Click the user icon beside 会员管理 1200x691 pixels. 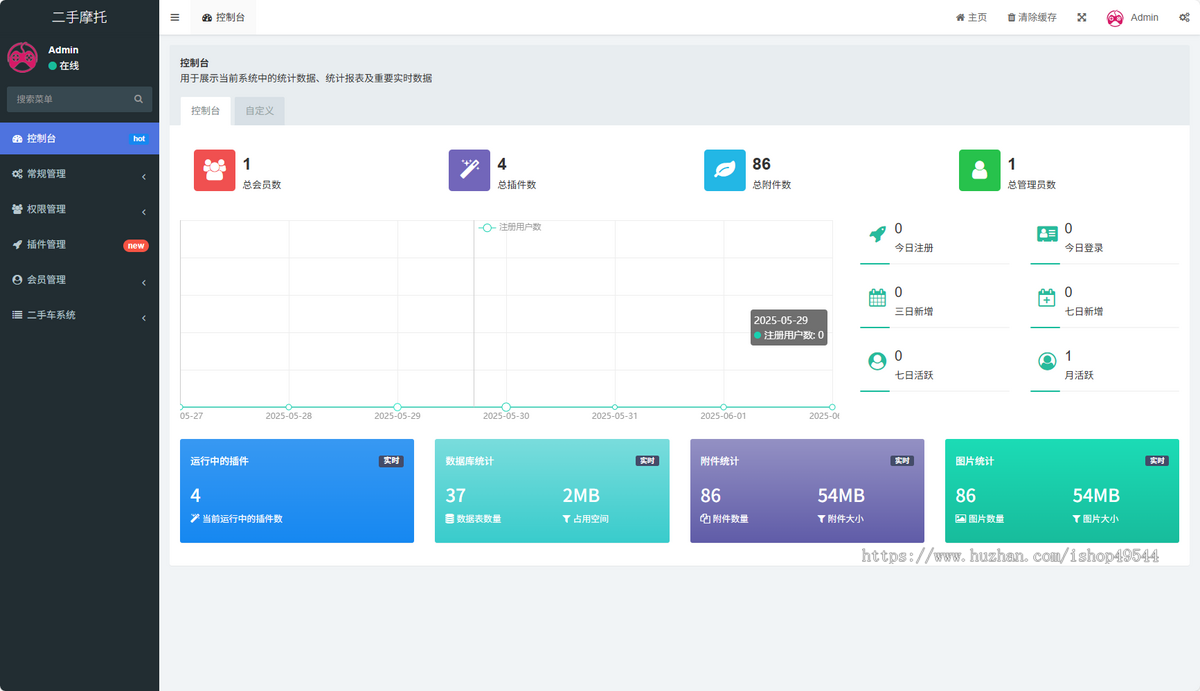coord(17,280)
